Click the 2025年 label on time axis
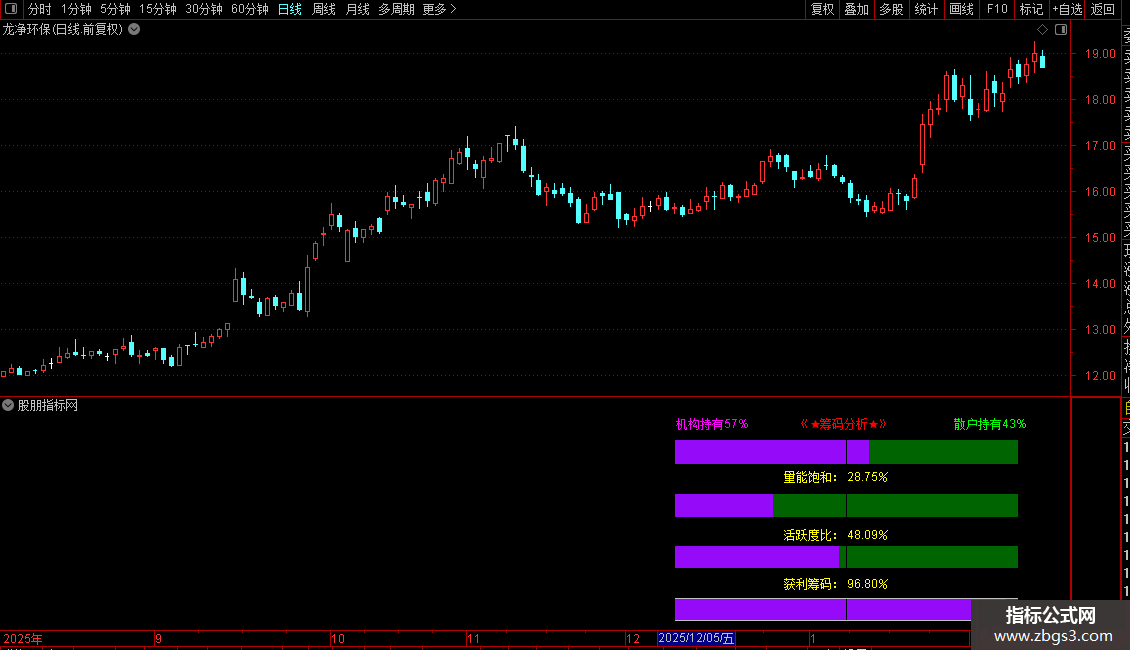Image resolution: width=1130 pixels, height=650 pixels. tap(23, 638)
